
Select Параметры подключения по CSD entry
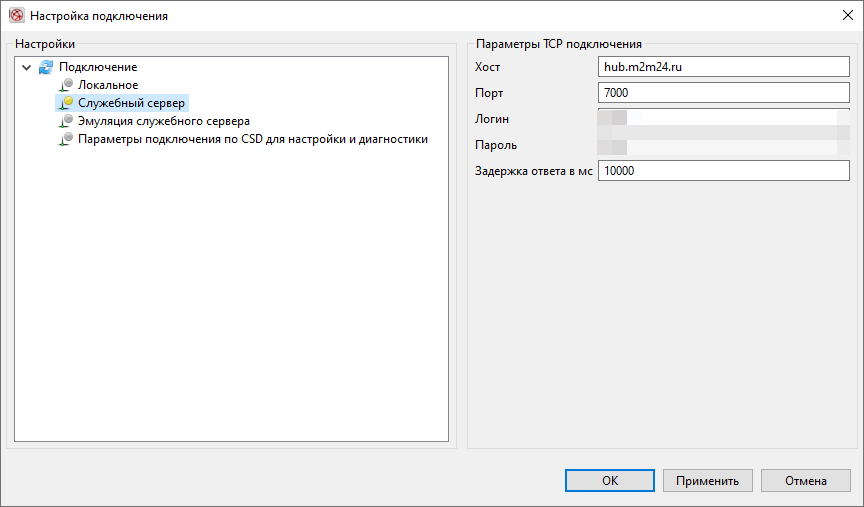click(x=253, y=139)
